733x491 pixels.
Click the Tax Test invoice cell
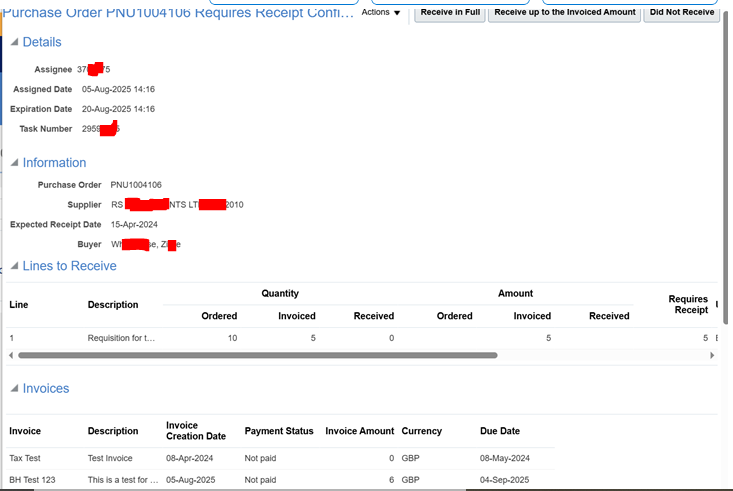[25, 458]
